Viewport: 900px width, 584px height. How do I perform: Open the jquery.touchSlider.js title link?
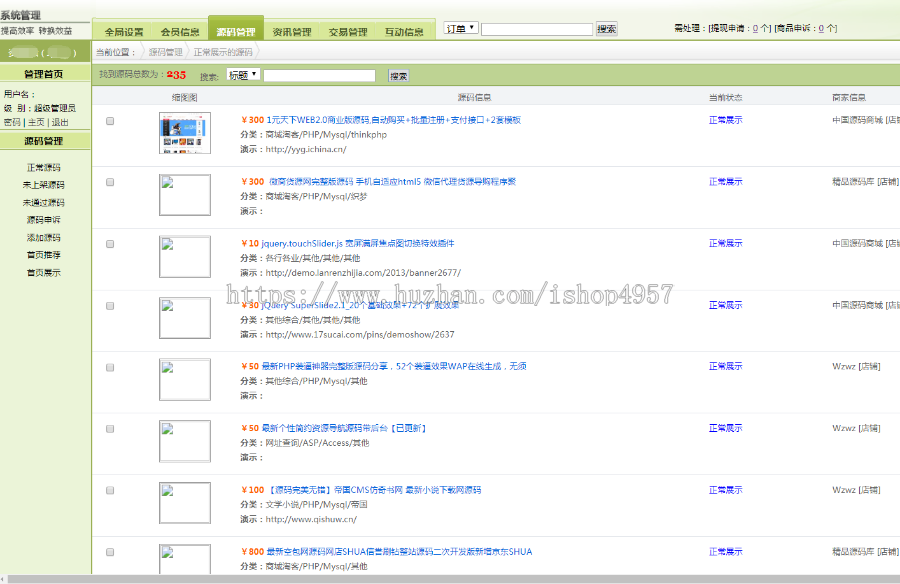click(x=358, y=243)
